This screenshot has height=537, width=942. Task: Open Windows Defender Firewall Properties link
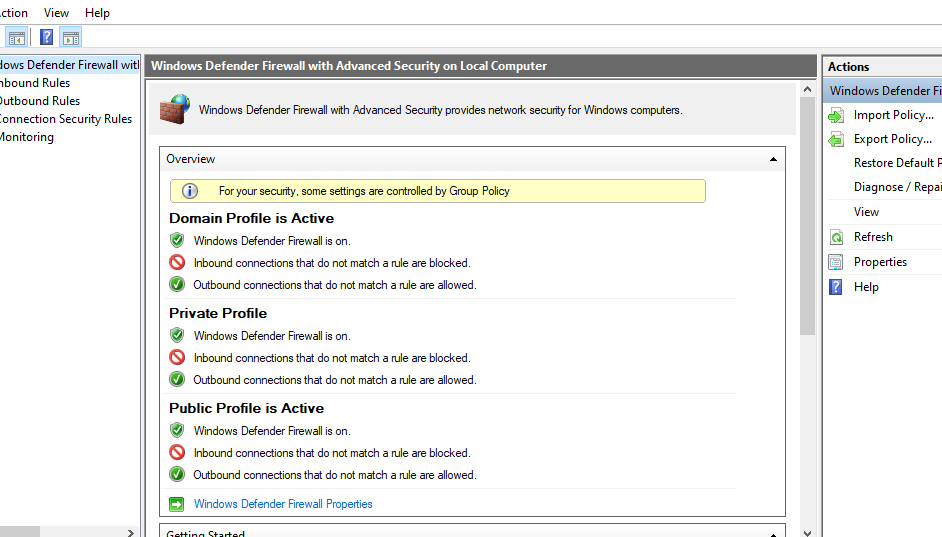[283, 504]
